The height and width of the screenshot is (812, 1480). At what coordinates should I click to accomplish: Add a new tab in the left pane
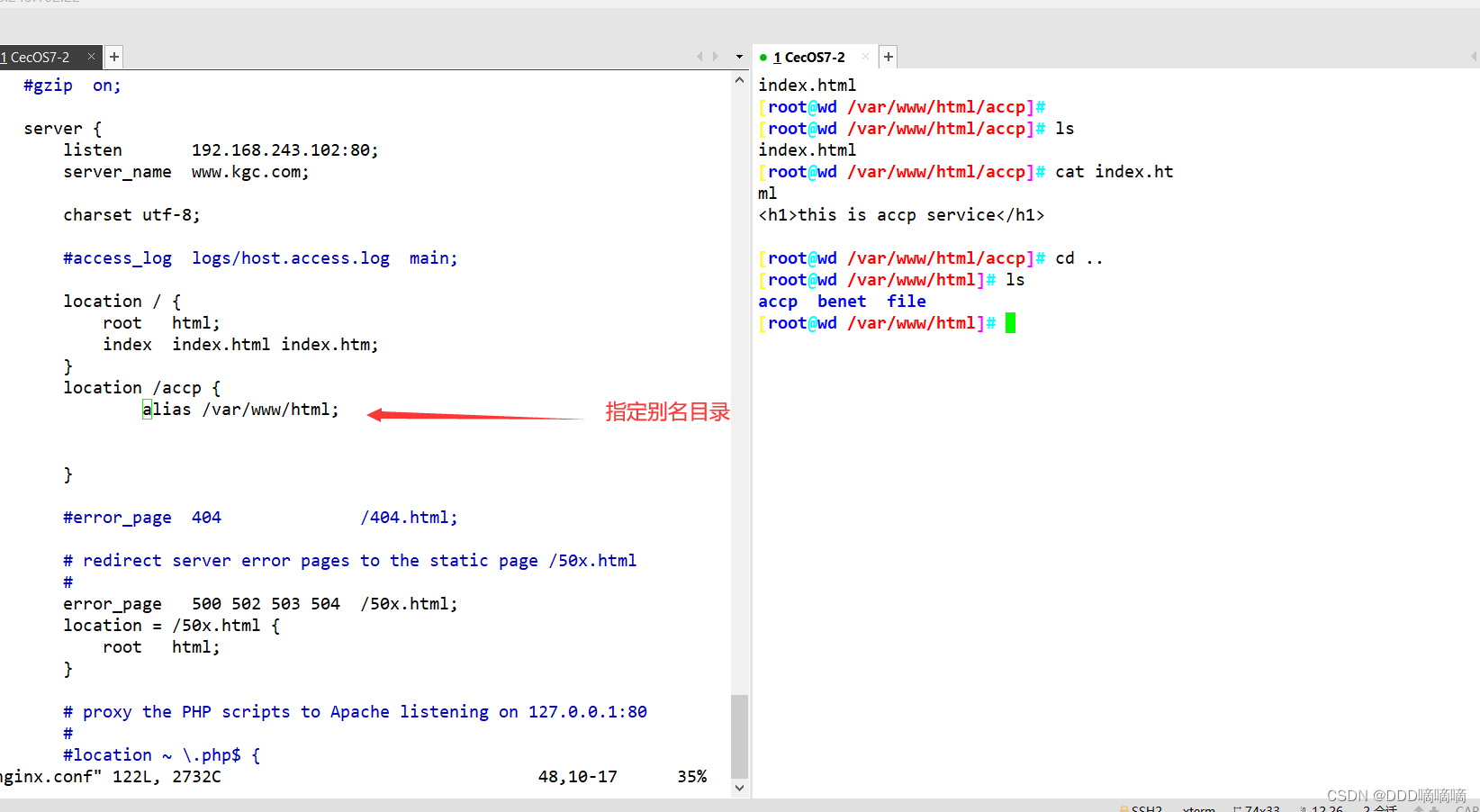[x=114, y=57]
